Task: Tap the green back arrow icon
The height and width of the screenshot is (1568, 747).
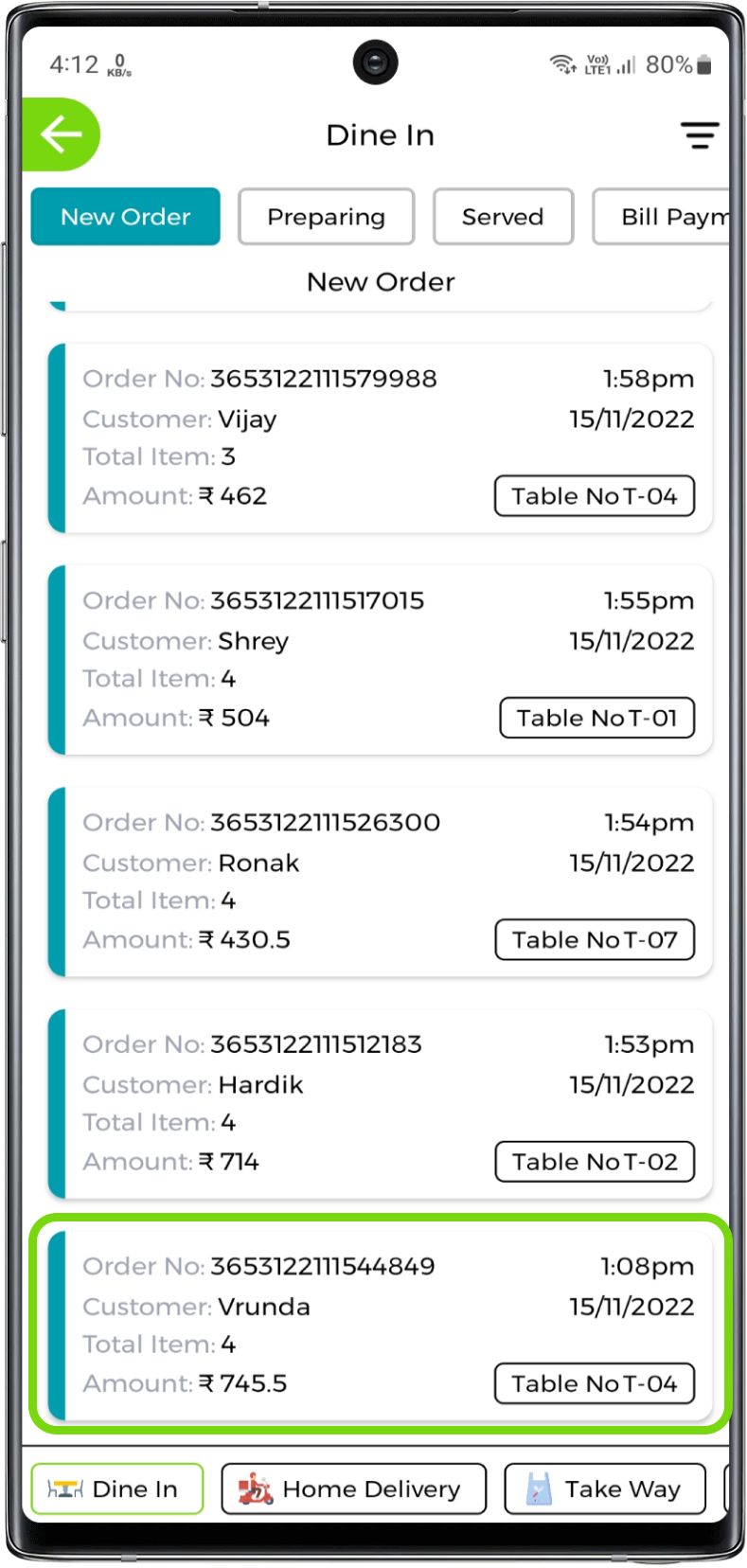Action: click(x=62, y=134)
